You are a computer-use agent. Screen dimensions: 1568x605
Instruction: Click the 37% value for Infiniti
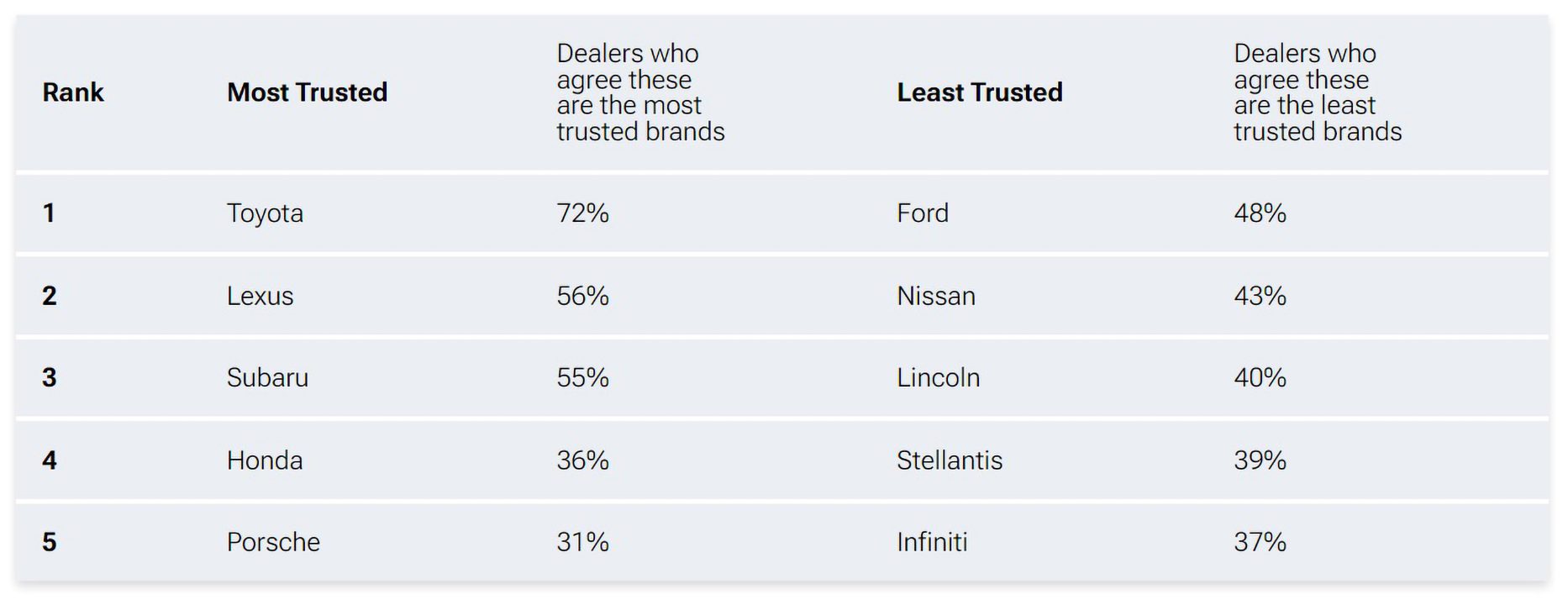(x=1260, y=542)
